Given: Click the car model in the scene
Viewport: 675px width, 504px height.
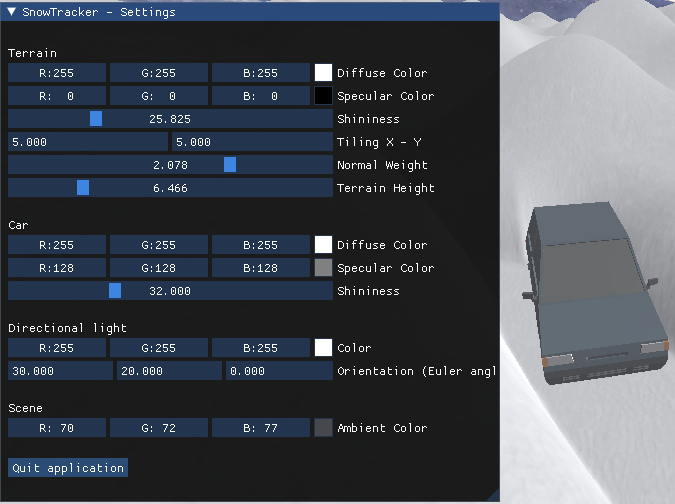Looking at the screenshot, I should pyautogui.click(x=596, y=295).
